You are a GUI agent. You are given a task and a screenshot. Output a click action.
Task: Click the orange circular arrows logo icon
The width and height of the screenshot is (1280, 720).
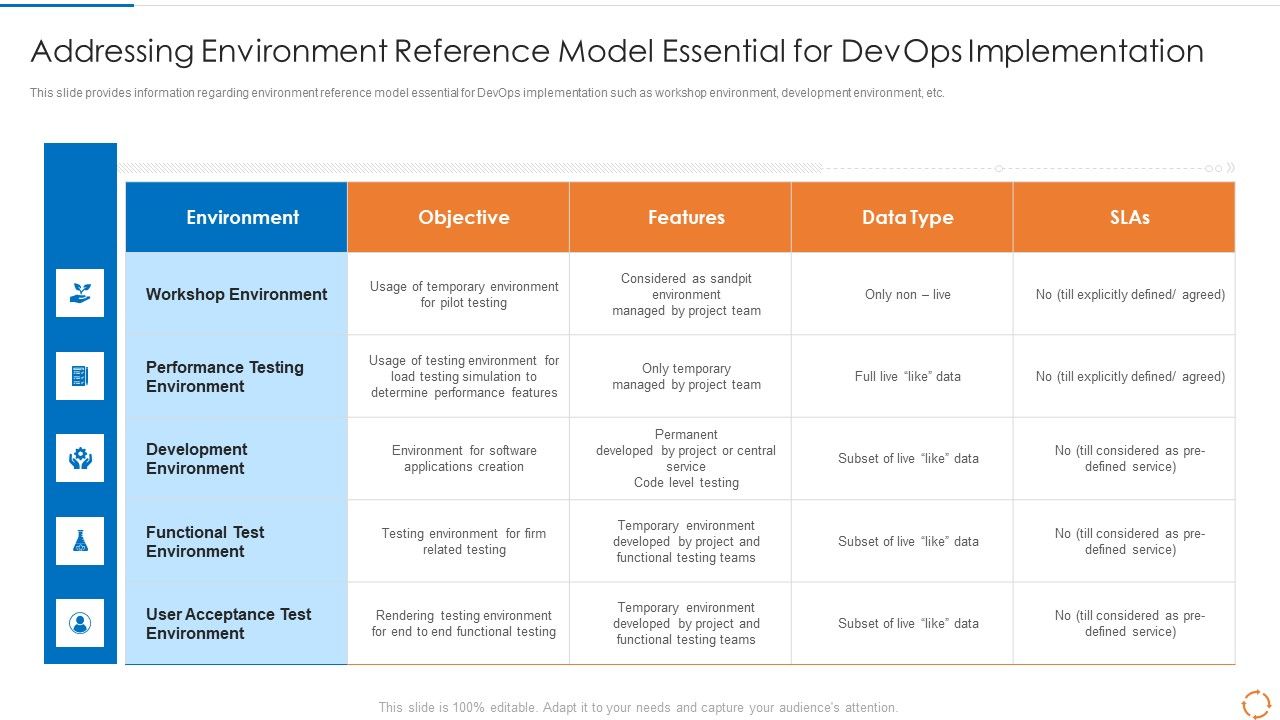coord(1256,704)
